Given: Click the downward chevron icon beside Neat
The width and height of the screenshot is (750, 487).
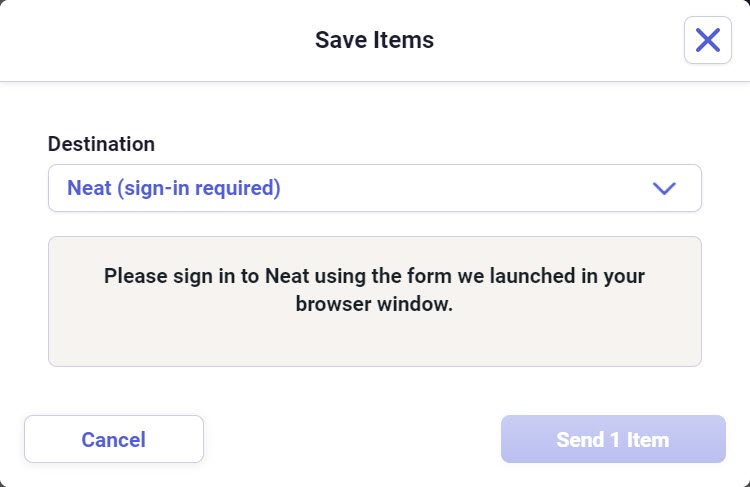Looking at the screenshot, I should tap(664, 188).
